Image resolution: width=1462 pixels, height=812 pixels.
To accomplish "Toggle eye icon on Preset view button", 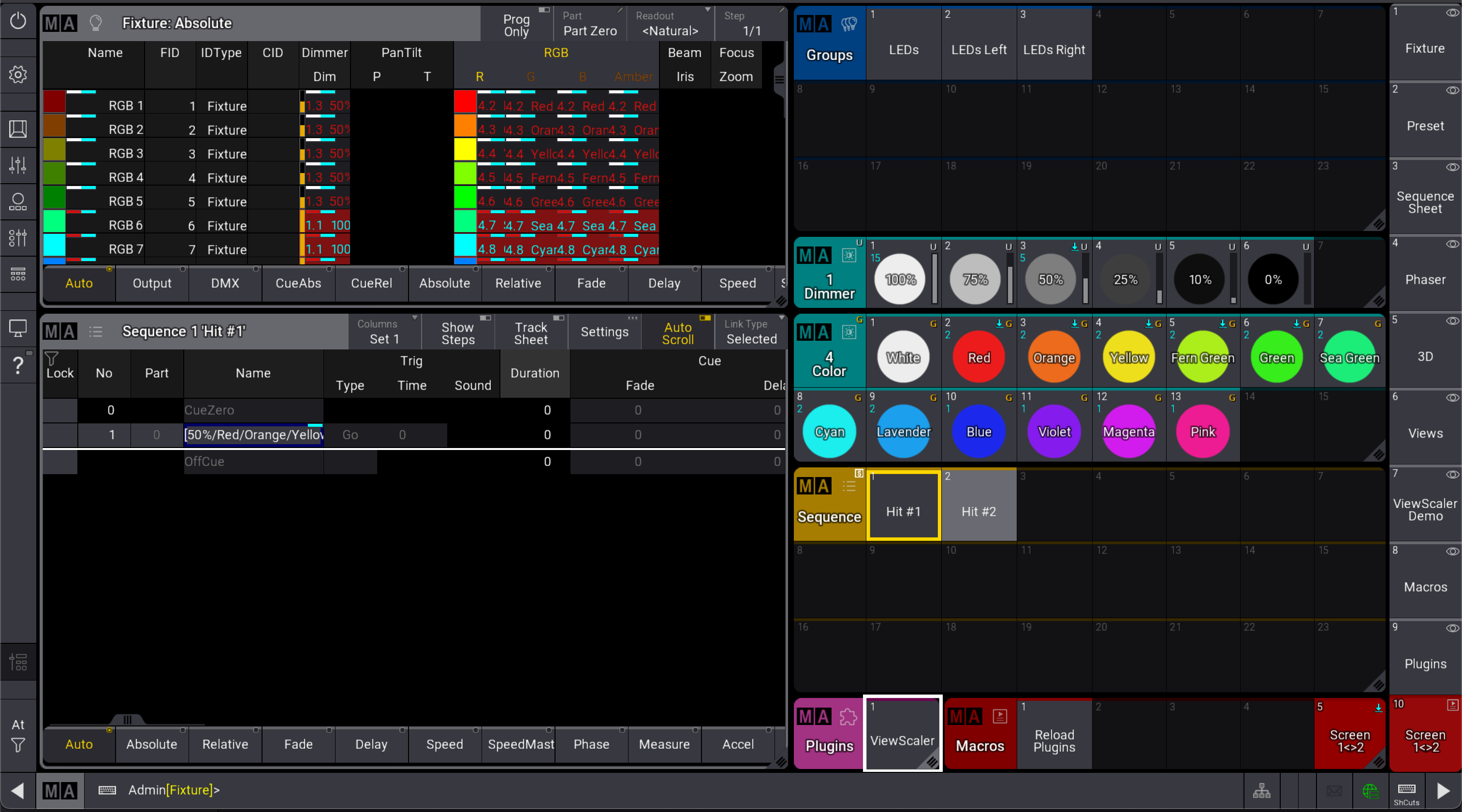I will [1452, 90].
